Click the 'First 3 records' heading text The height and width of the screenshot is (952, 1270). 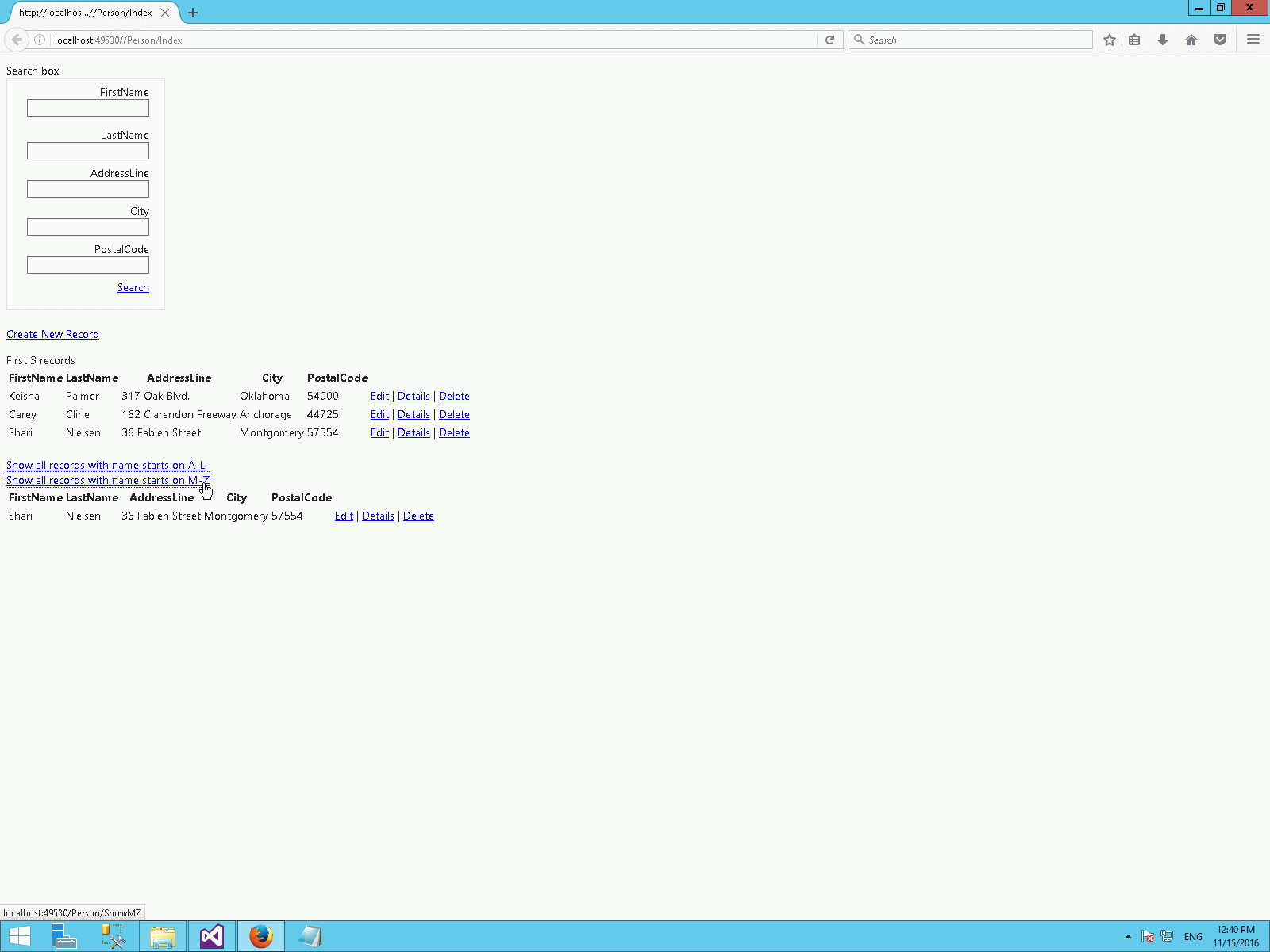pos(40,361)
